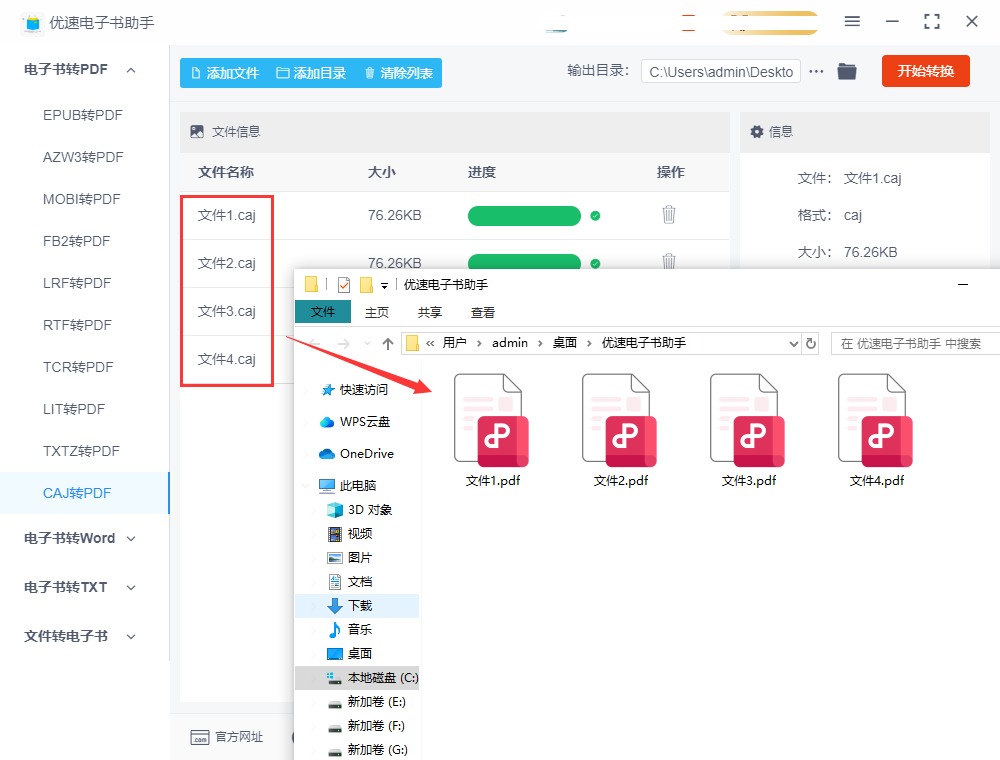The height and width of the screenshot is (760, 1000).
Task: Select EPUB转PDF in sidebar
Action: (83, 115)
